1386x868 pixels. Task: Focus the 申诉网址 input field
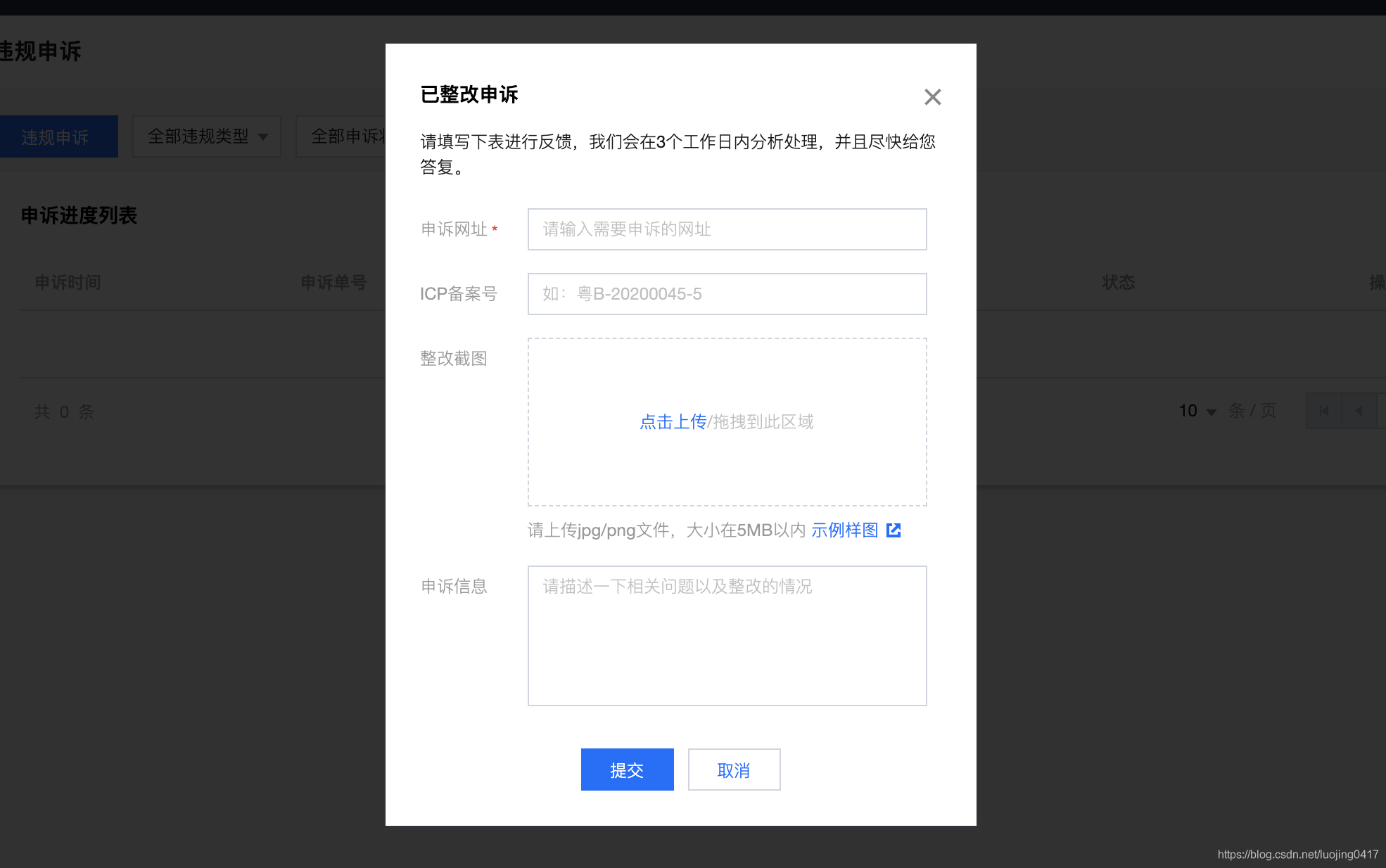pyautogui.click(x=727, y=229)
